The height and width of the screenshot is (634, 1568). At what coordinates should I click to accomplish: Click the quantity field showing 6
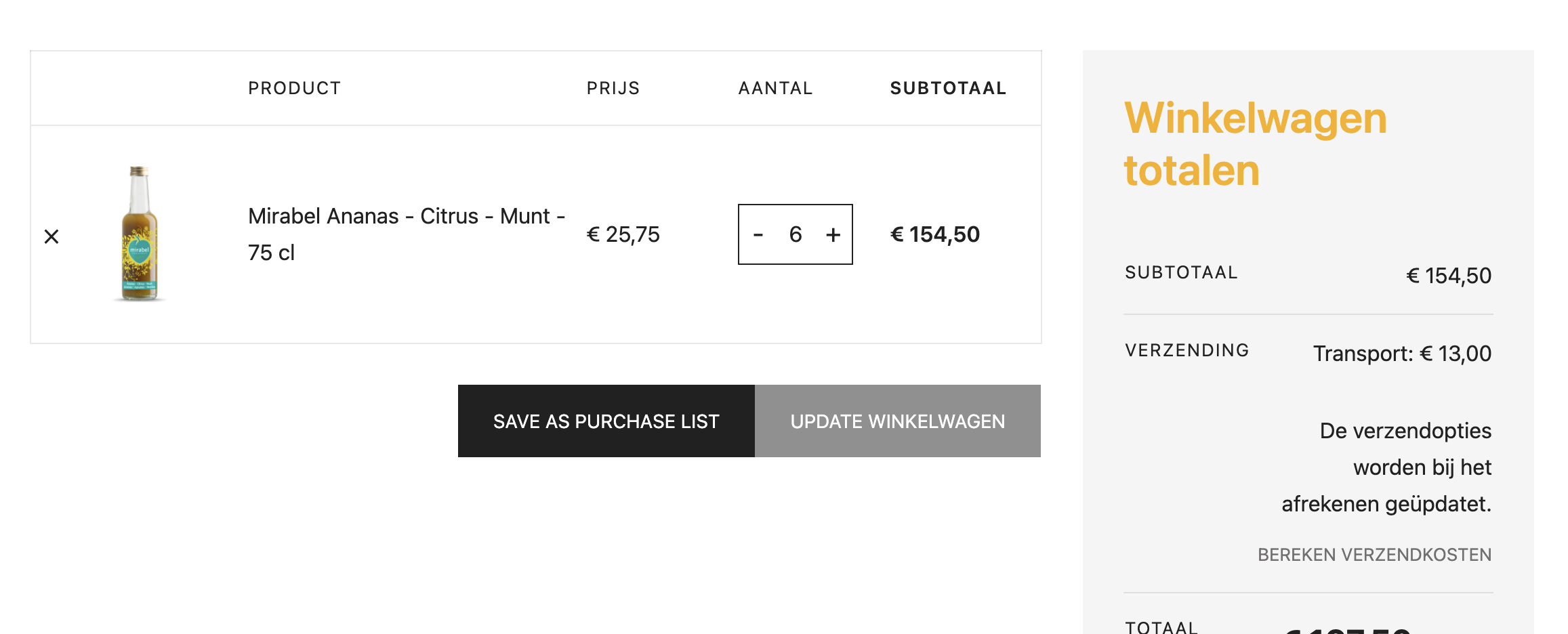click(796, 234)
